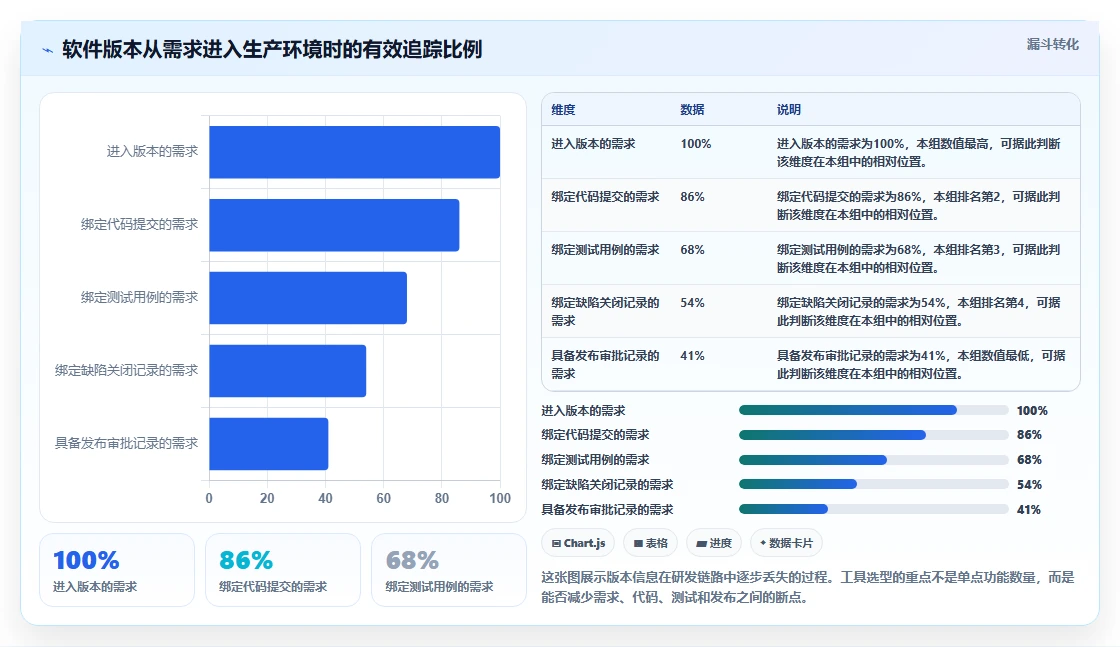
Task: Click the 维度 table column header
Action: [x=563, y=109]
